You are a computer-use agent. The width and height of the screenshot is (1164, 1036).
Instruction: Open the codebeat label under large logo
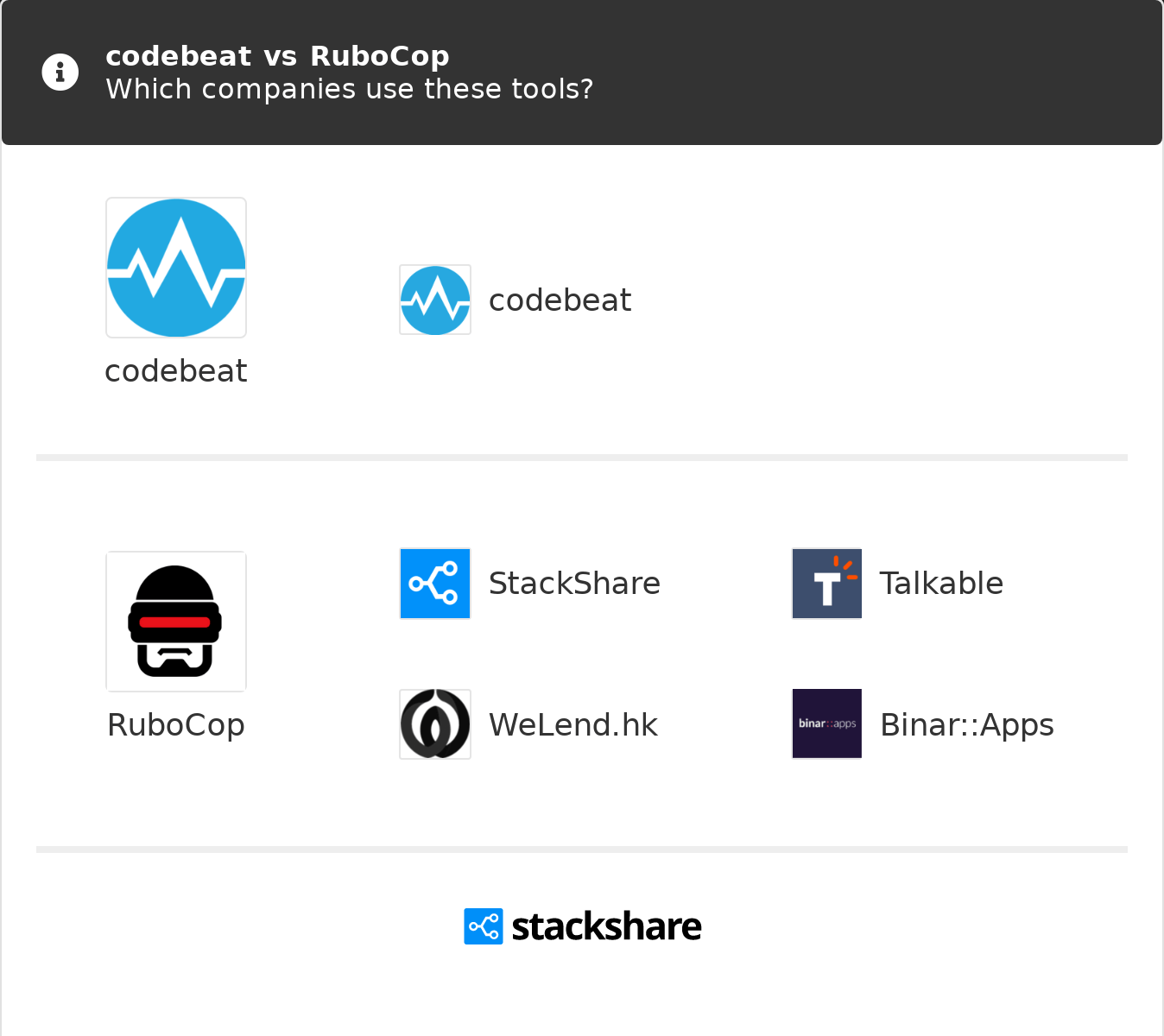176,371
